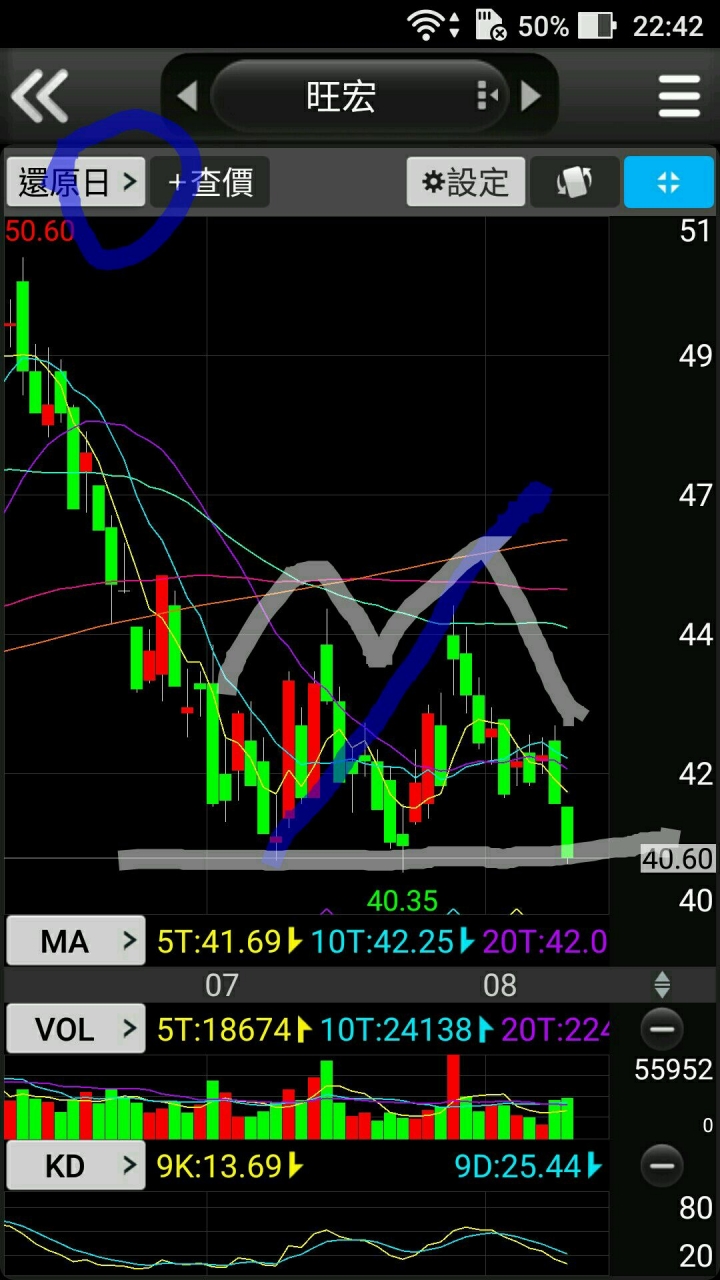Screen dimensions: 720x1280
Task: Select the 5T:41.69 moving average value
Action: (x=230, y=941)
